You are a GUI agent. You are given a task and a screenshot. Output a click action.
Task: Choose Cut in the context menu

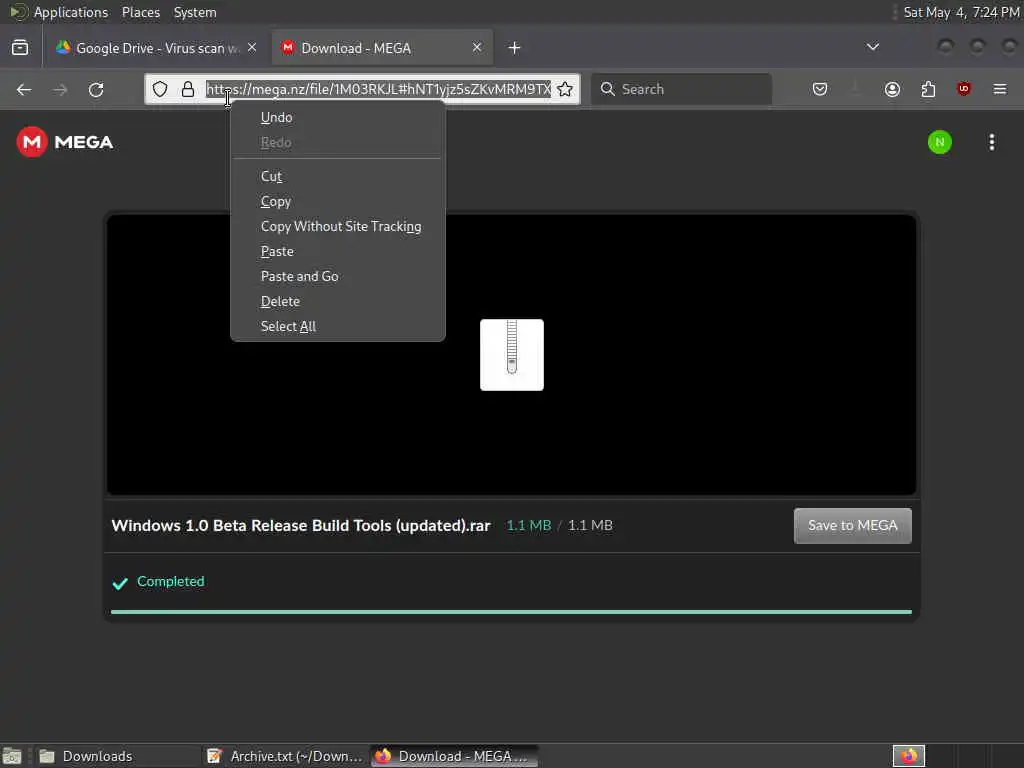pyautogui.click(x=338, y=176)
